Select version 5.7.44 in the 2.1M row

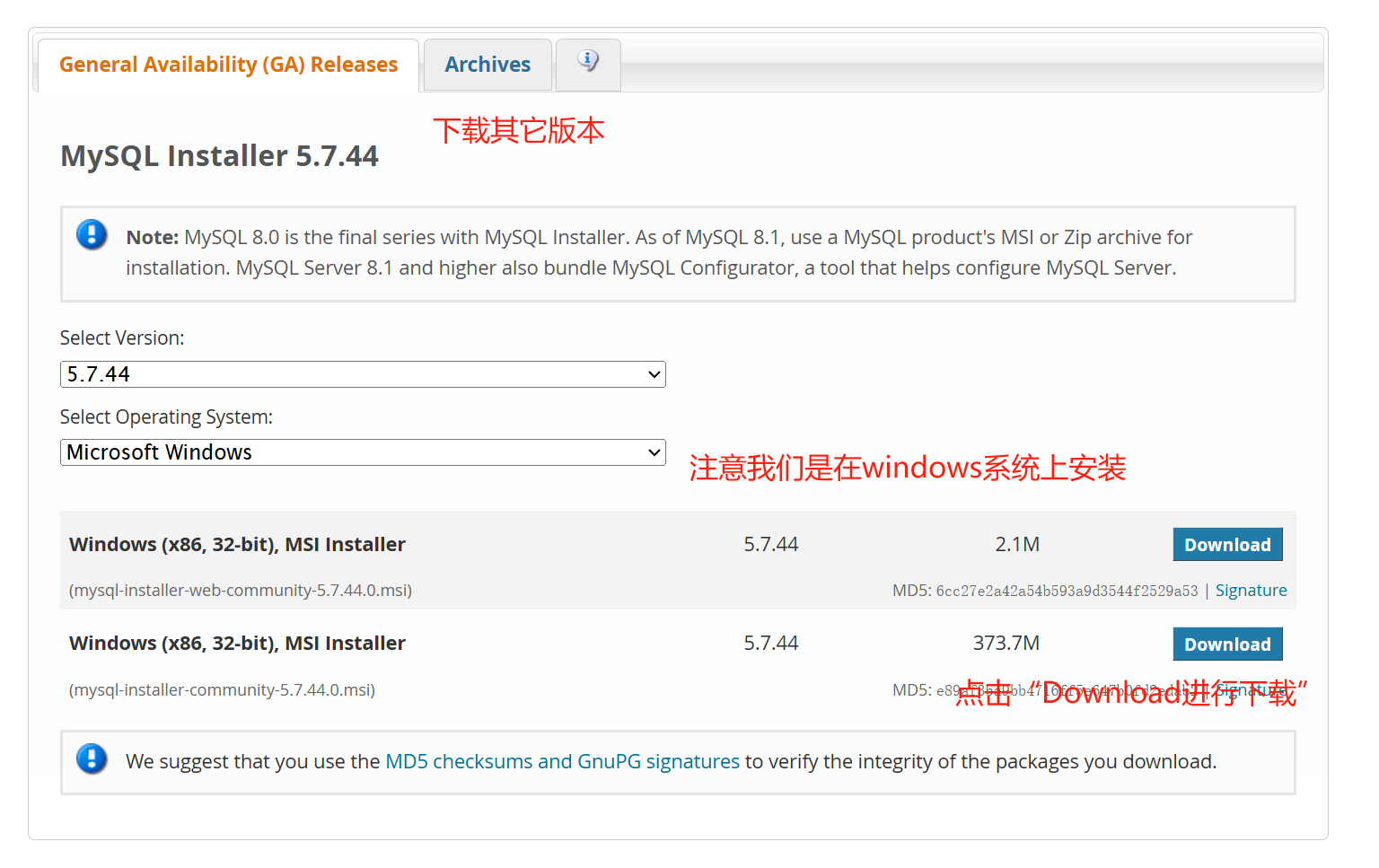[x=771, y=544]
